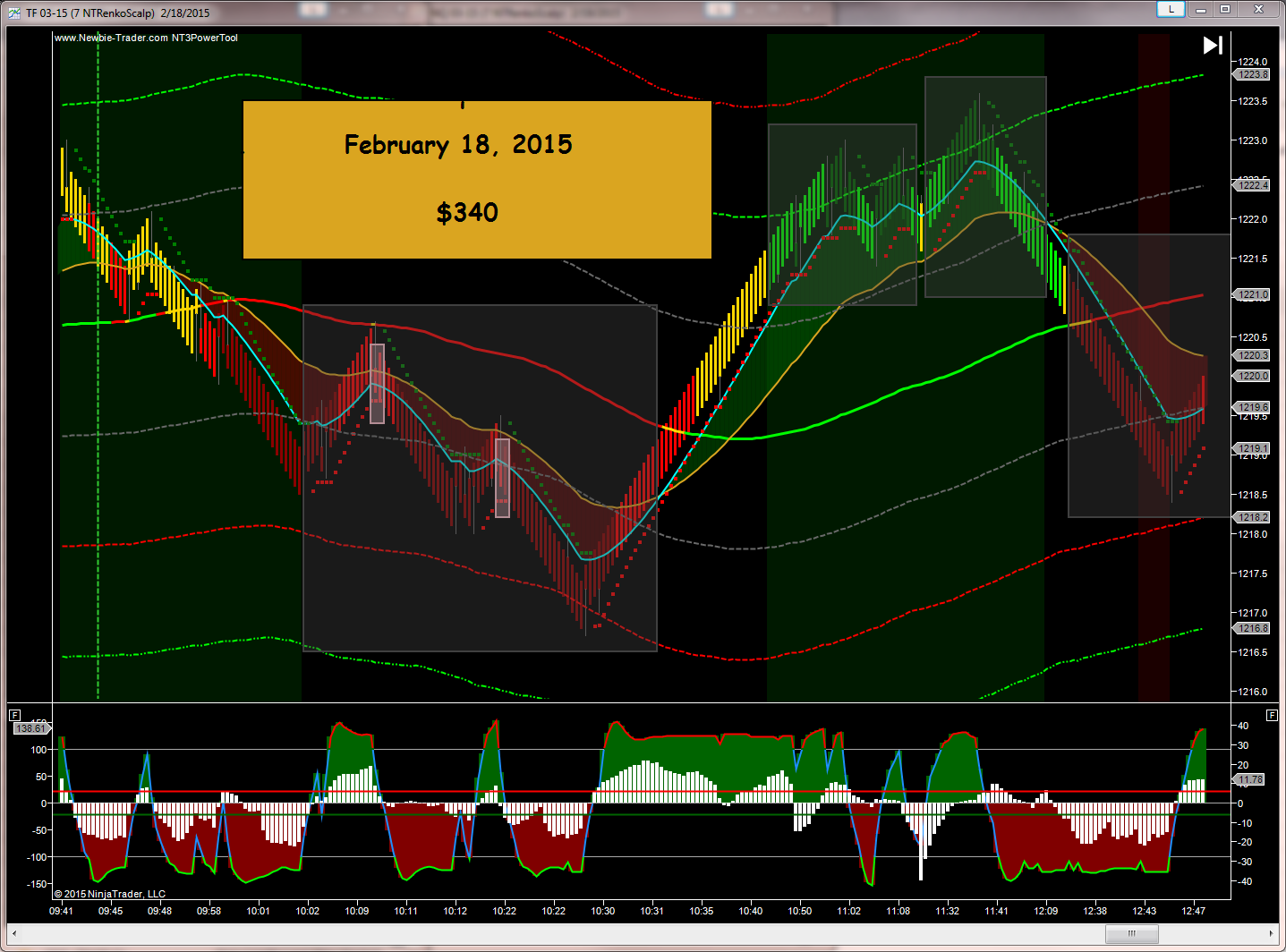This screenshot has width=1286, height=952.
Task: Click the -150 label on indicator left axis
Action: [38, 884]
